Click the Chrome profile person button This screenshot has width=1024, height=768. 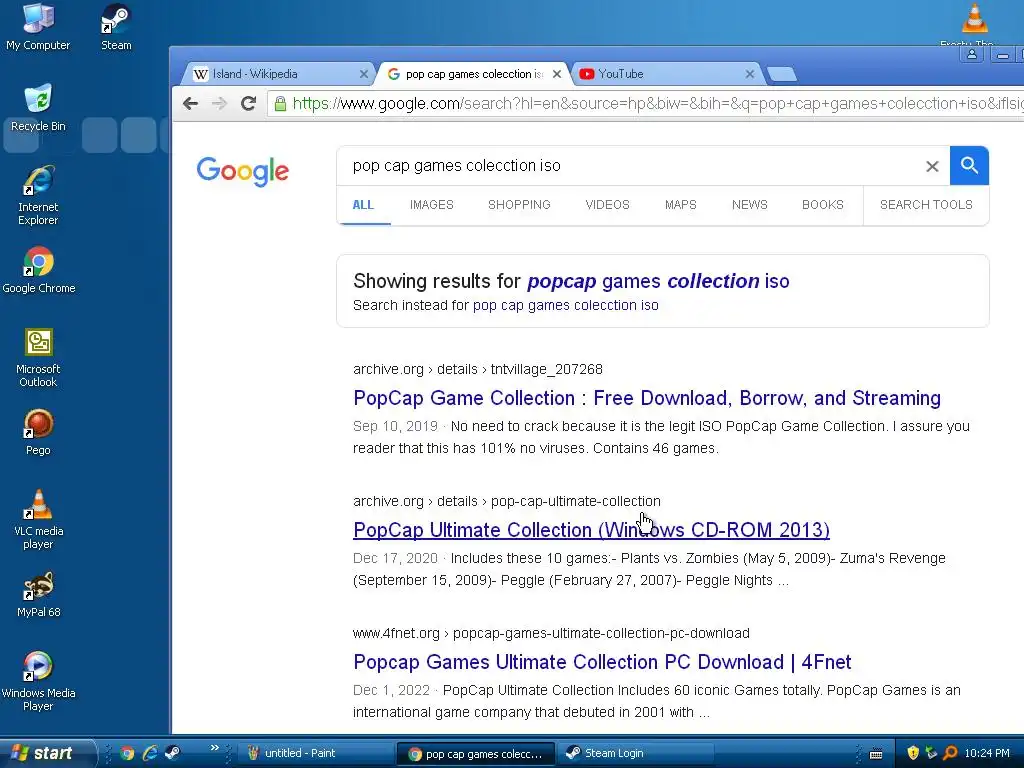(972, 54)
